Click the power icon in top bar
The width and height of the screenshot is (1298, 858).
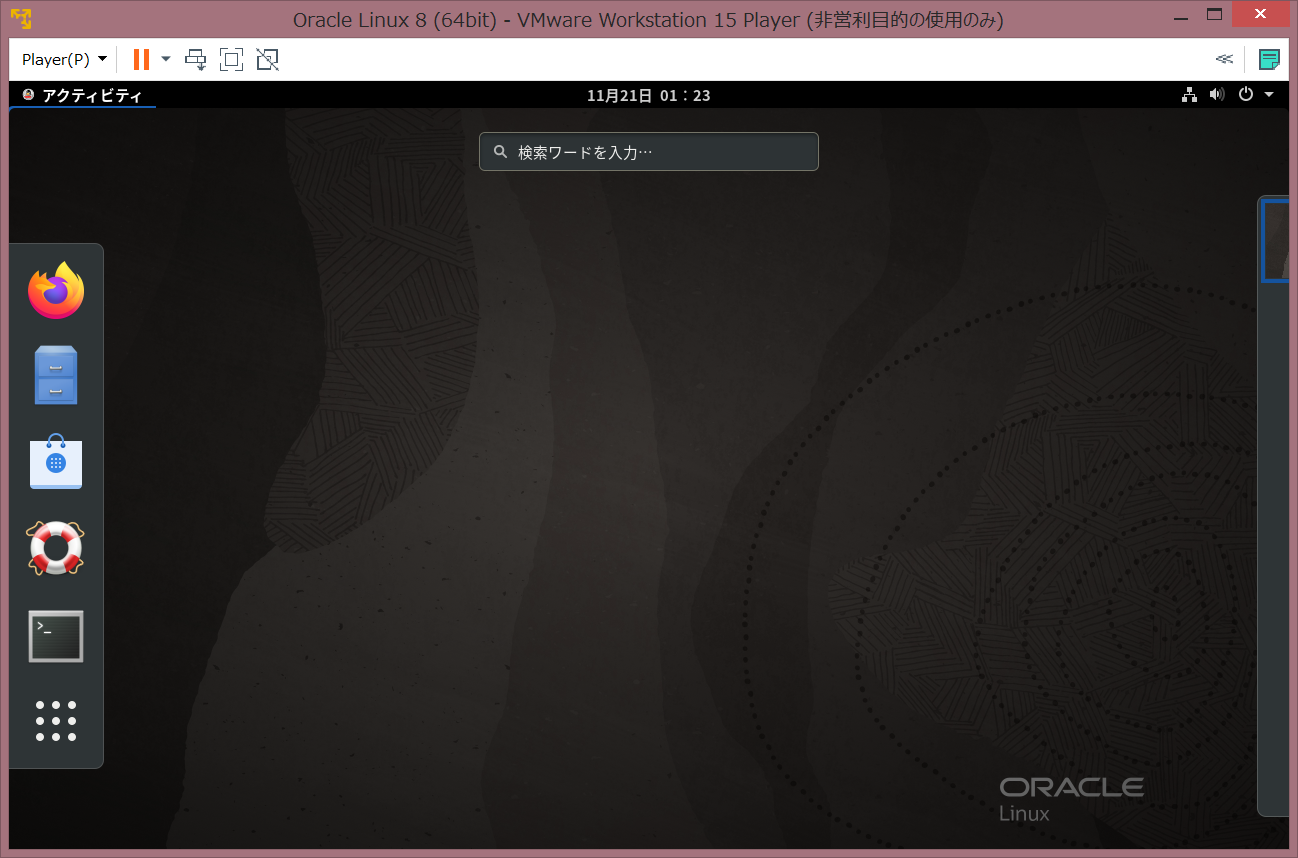click(1246, 95)
